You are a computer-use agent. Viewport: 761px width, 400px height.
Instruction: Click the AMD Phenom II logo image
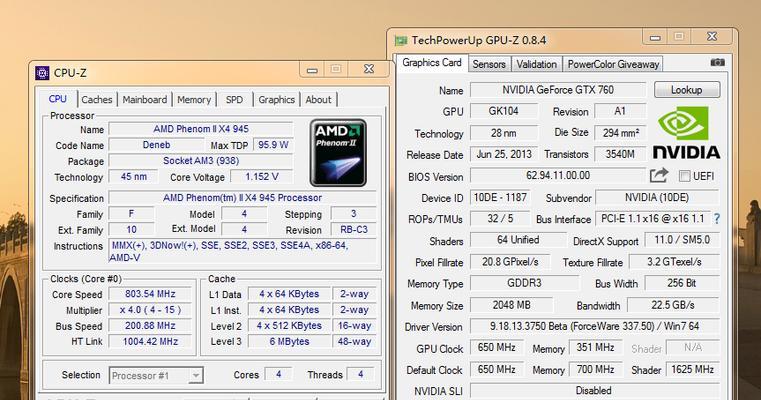(338, 153)
